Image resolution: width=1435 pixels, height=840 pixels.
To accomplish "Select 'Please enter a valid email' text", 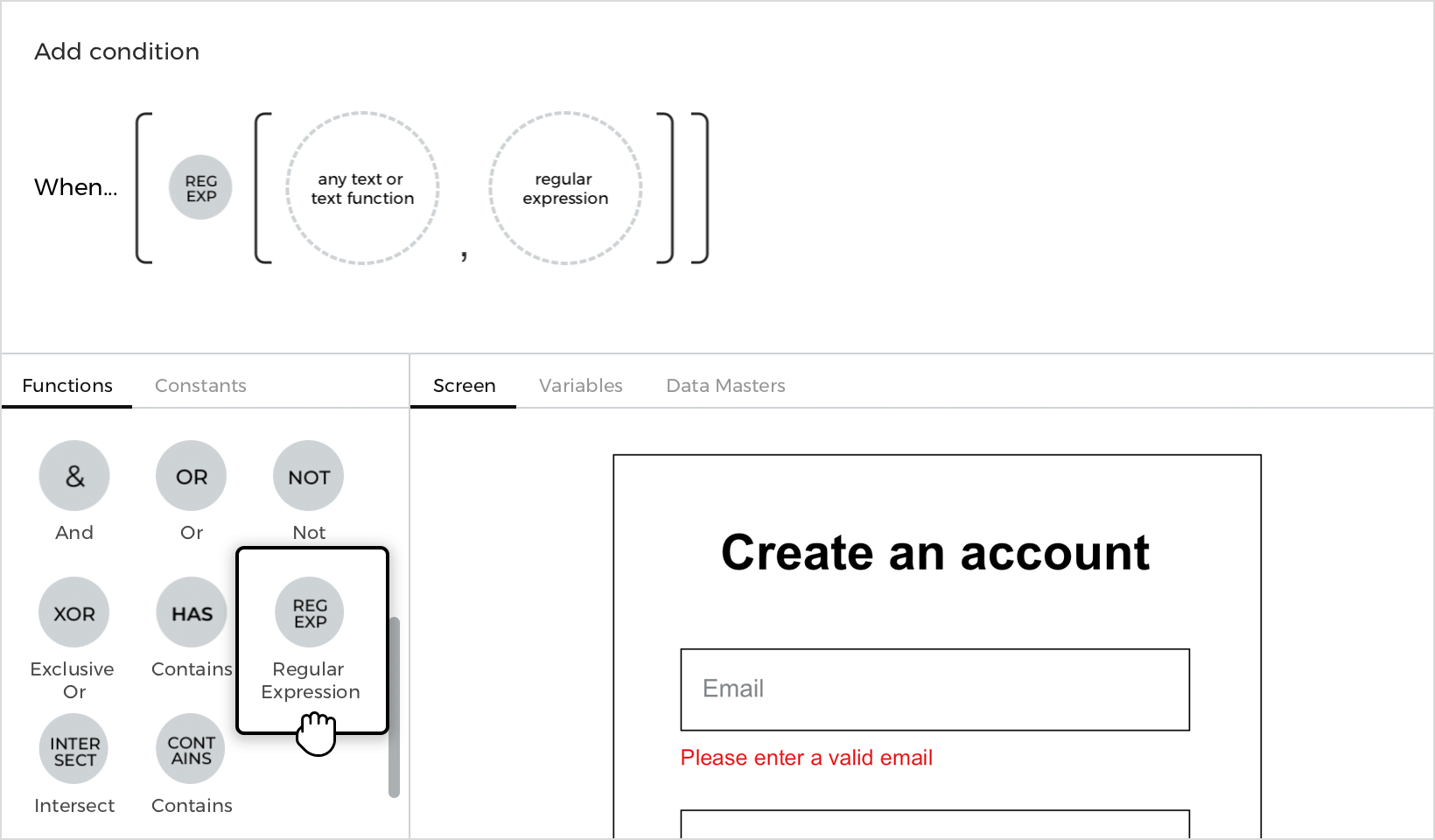I will tap(807, 758).
